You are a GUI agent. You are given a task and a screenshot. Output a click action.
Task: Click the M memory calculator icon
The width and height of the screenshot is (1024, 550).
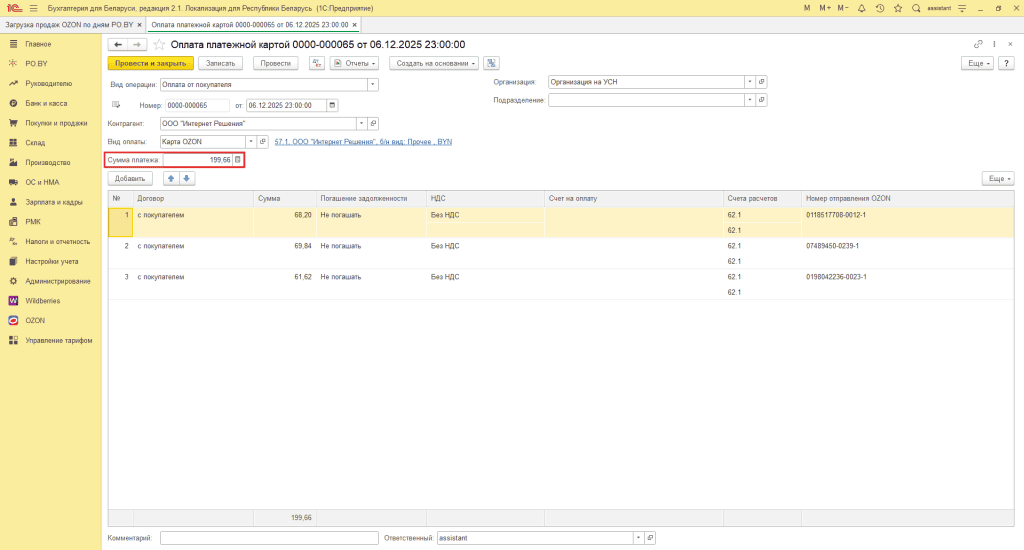pyautogui.click(x=807, y=8)
